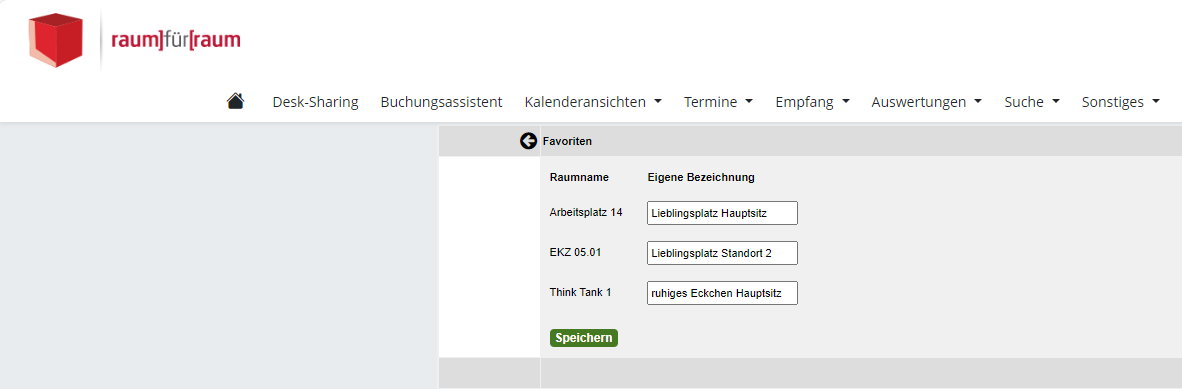Open the Suche dropdown menu
Image resolution: width=1182 pixels, height=389 pixels.
click(x=1032, y=102)
